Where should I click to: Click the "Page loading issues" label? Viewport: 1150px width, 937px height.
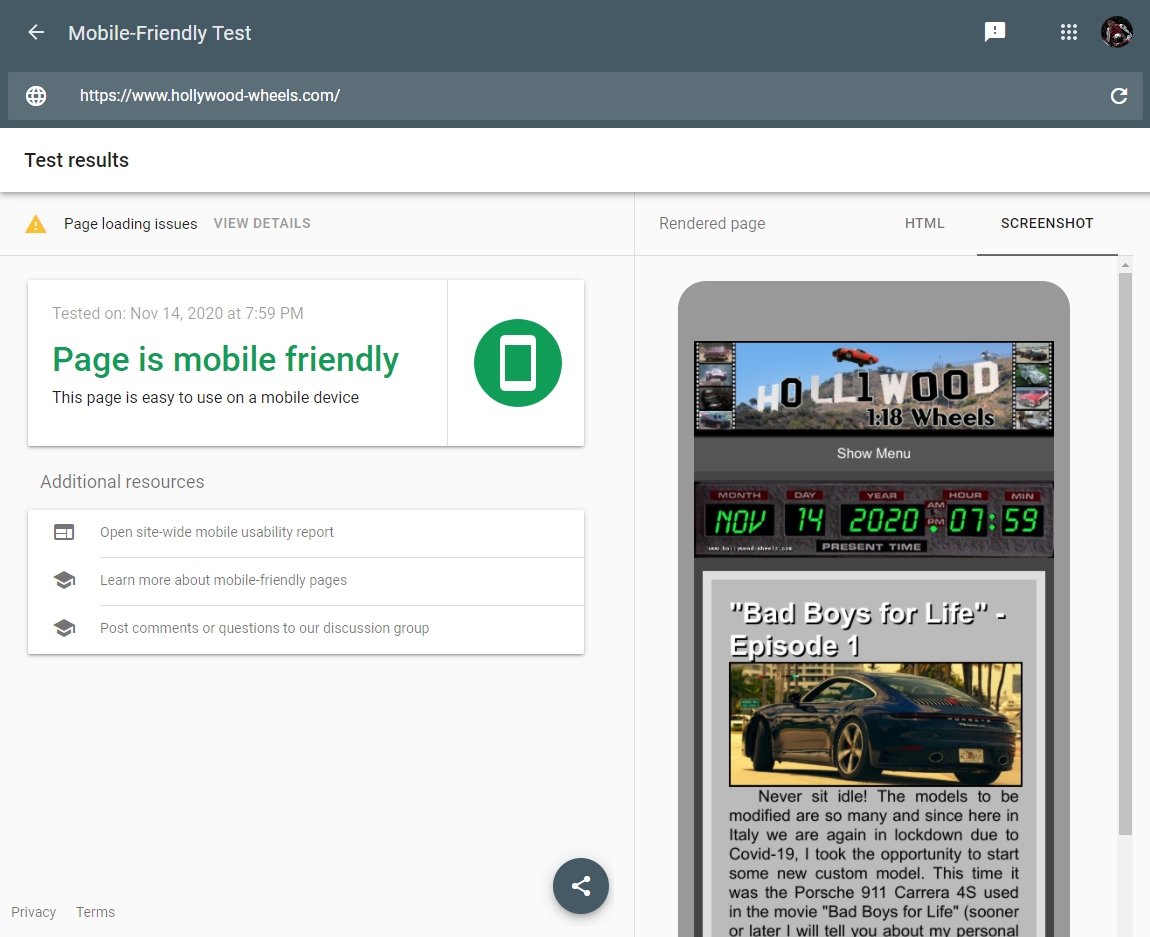pos(131,224)
